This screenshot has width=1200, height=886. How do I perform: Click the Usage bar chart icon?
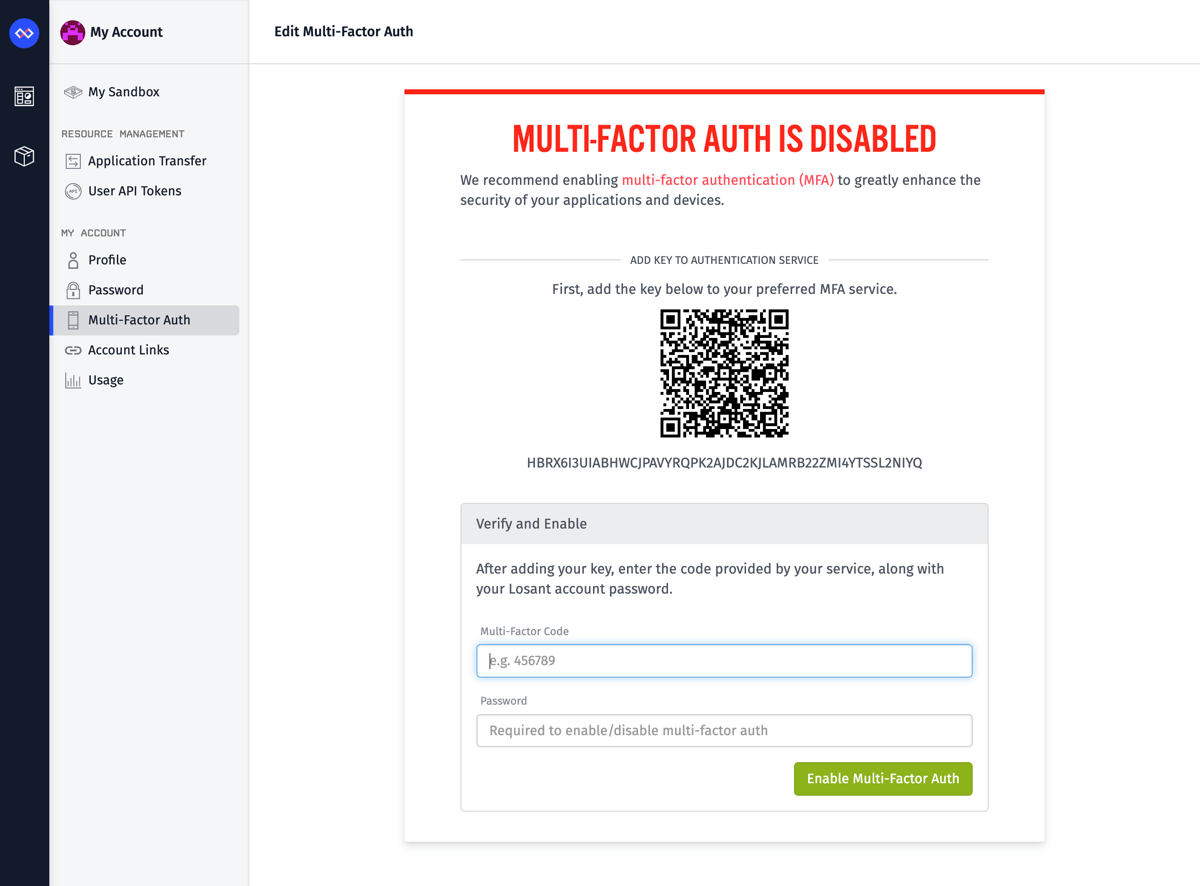[73, 380]
